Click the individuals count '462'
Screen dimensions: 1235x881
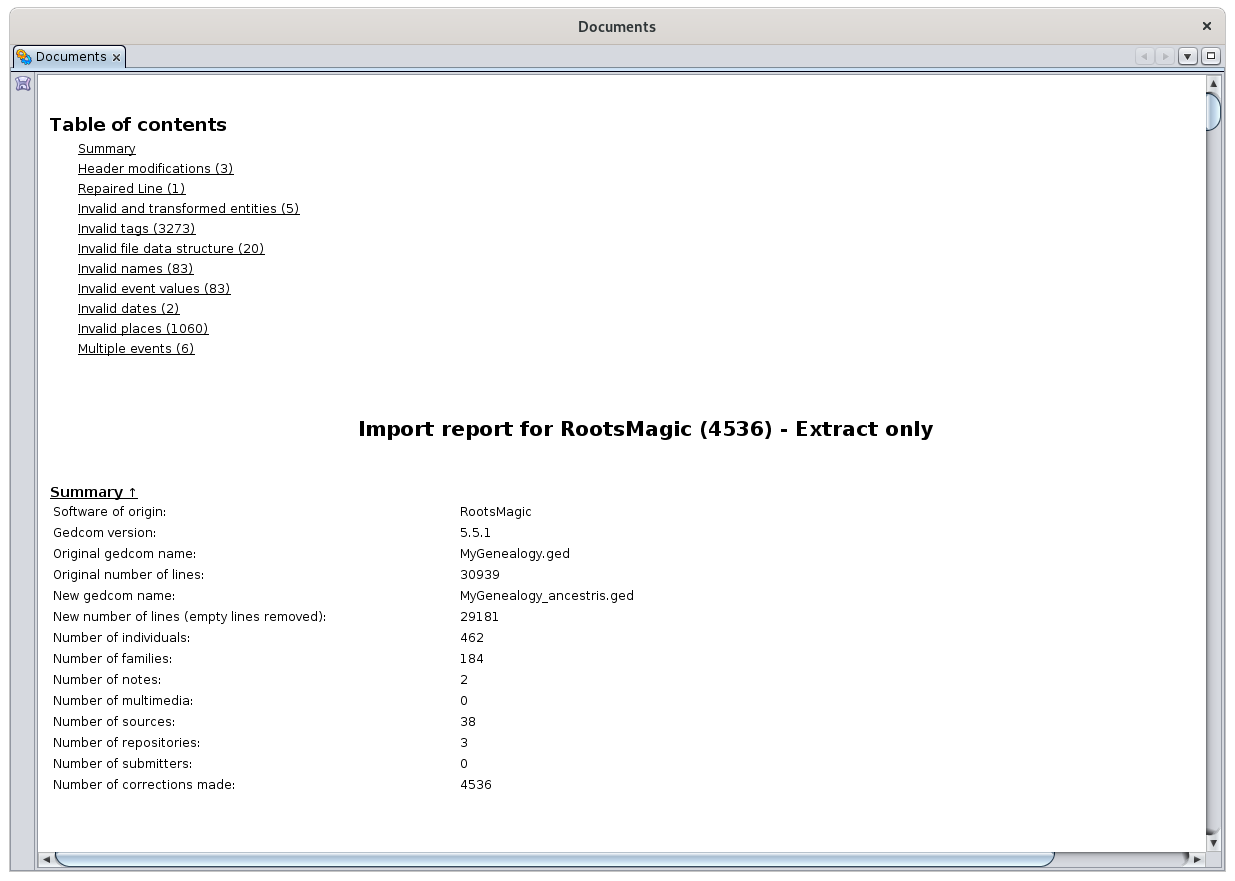tap(472, 638)
